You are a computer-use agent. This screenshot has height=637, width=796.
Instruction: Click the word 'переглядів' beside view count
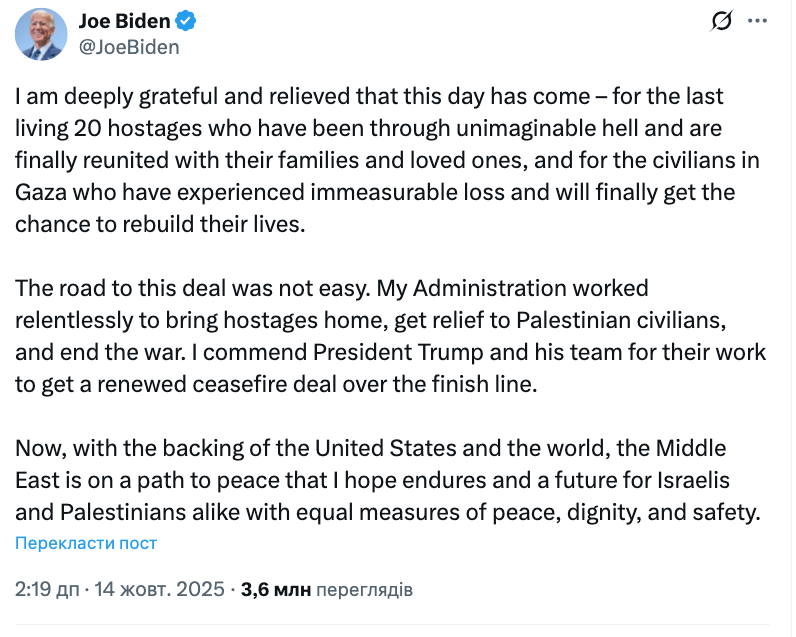click(x=364, y=589)
